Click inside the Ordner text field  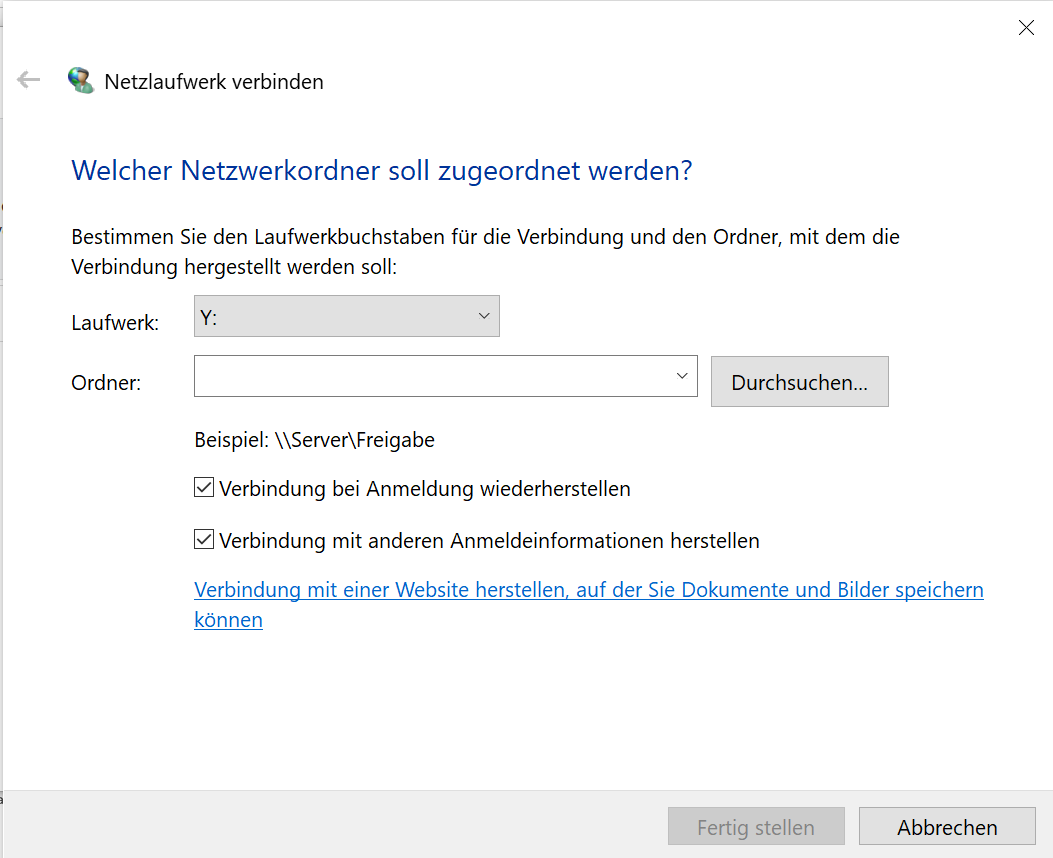pyautogui.click(x=432, y=376)
